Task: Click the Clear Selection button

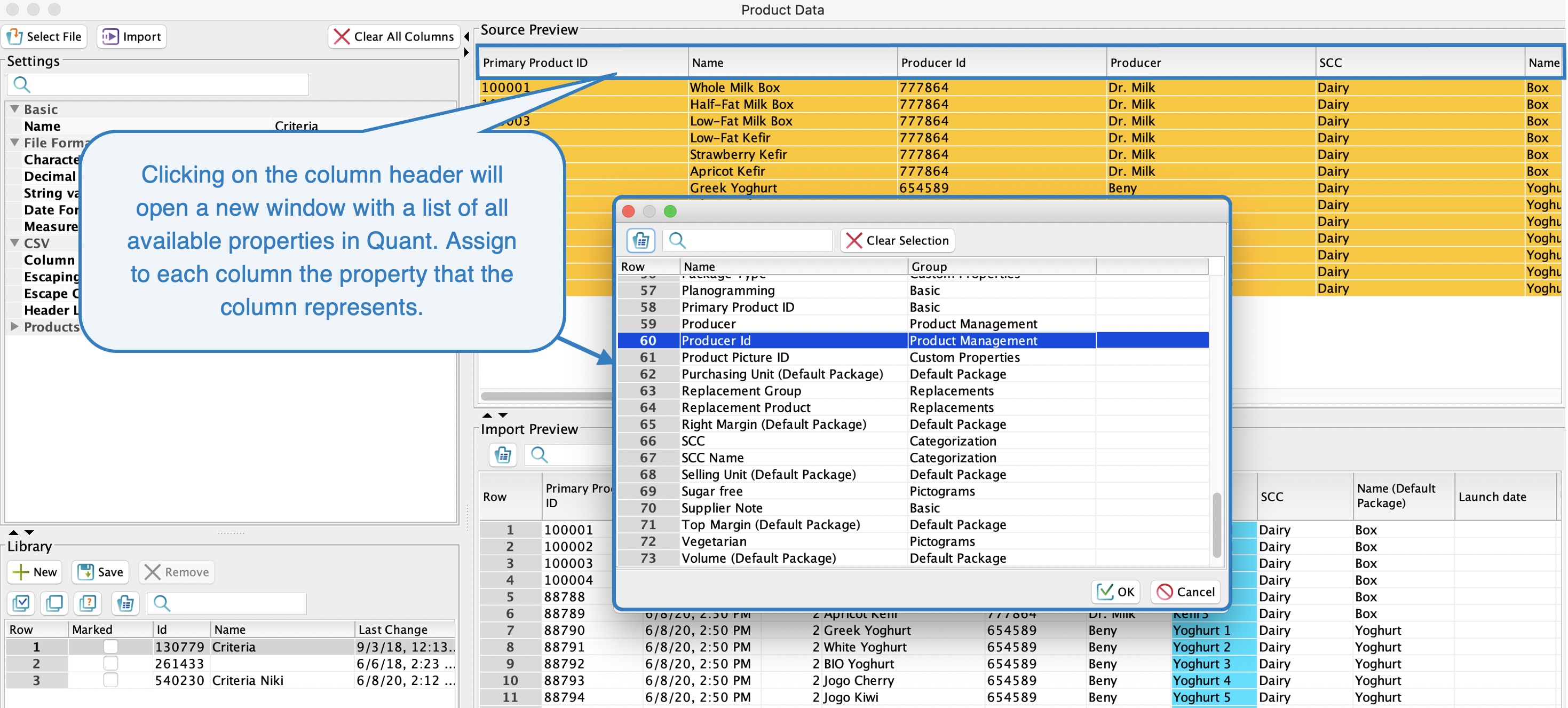Action: click(x=897, y=240)
